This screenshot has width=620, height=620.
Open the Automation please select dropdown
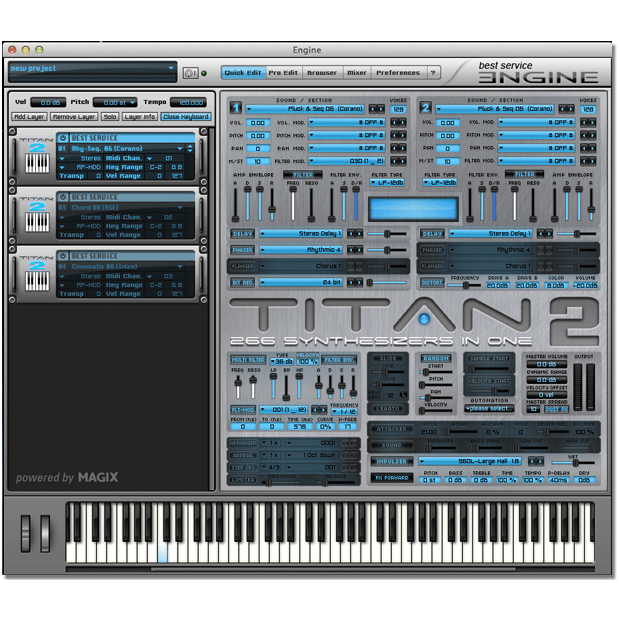click(x=489, y=408)
